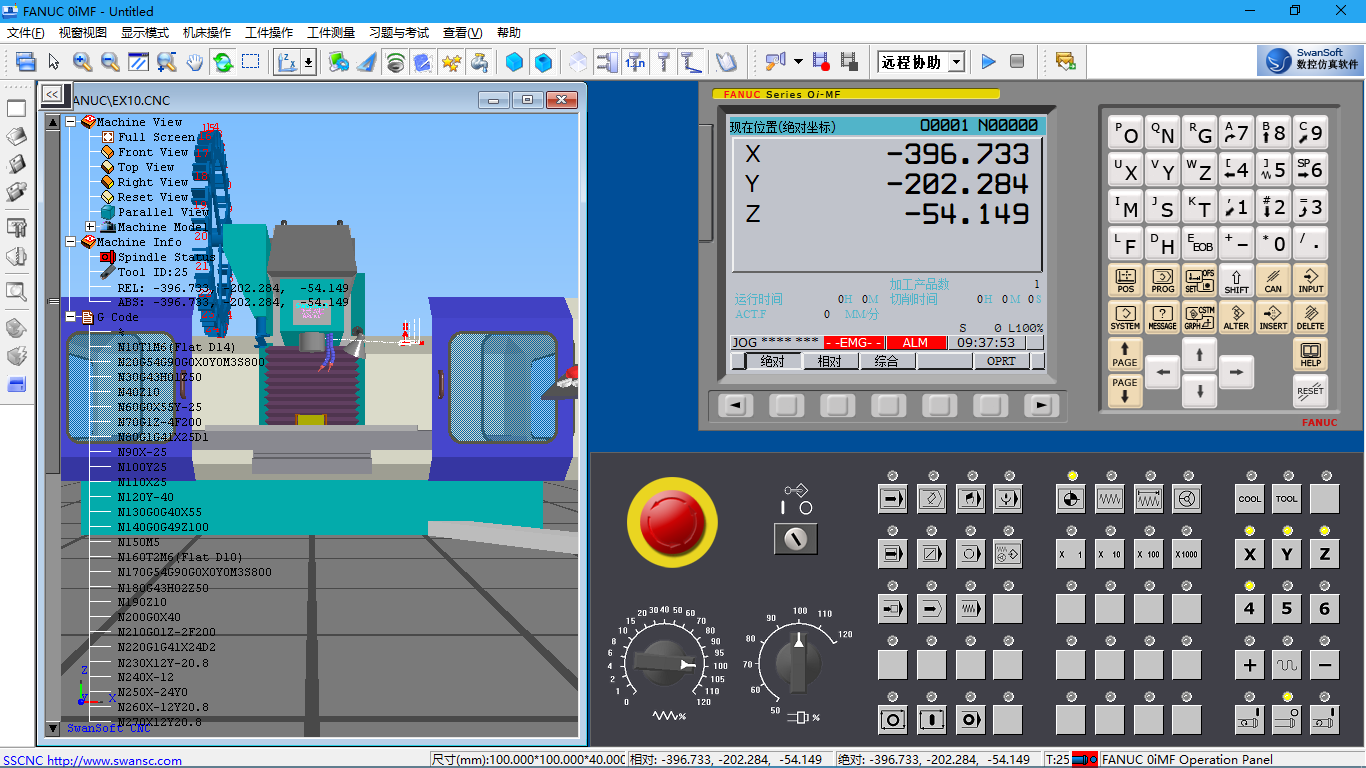Toggle the COOL coolant button
The width and height of the screenshot is (1366, 768).
pyautogui.click(x=1249, y=498)
